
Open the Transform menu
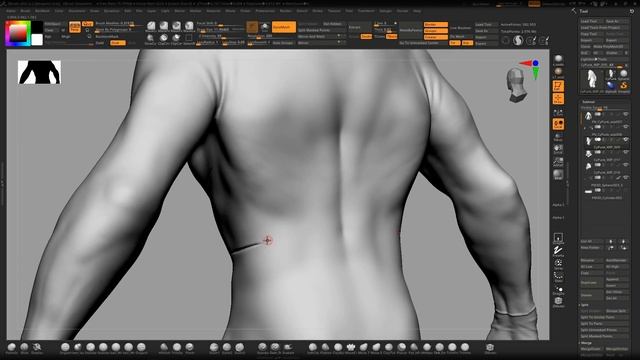[x=366, y=11]
